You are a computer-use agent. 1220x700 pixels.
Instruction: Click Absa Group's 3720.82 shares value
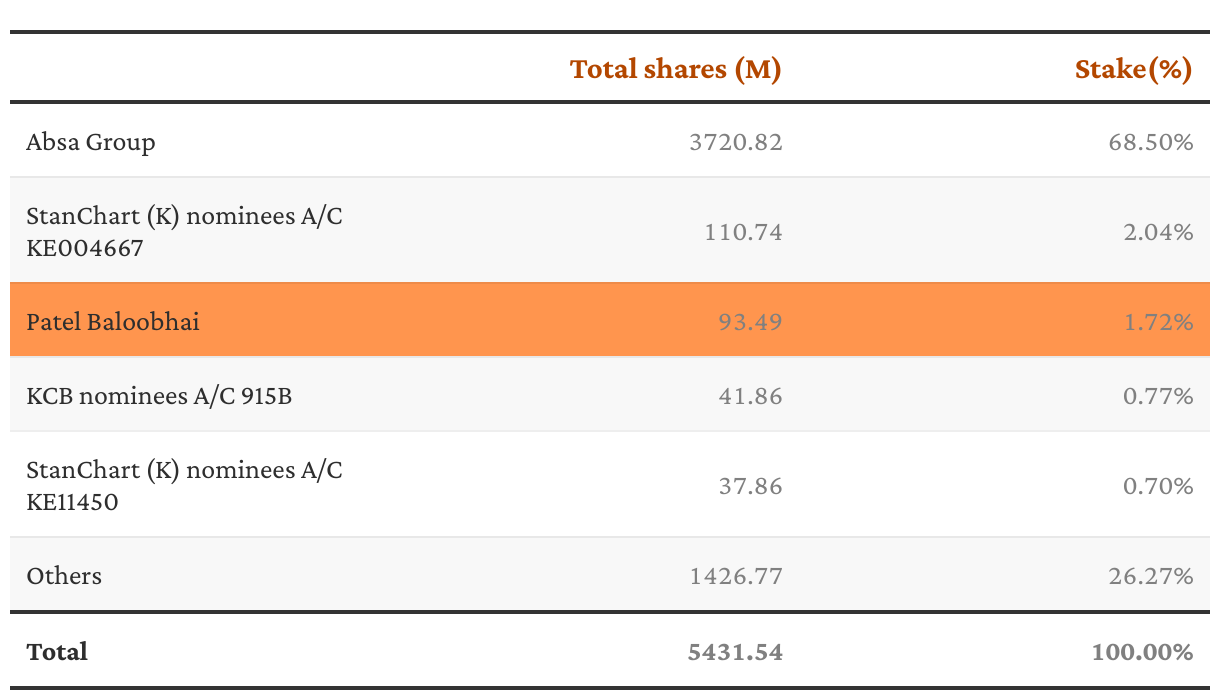(736, 142)
